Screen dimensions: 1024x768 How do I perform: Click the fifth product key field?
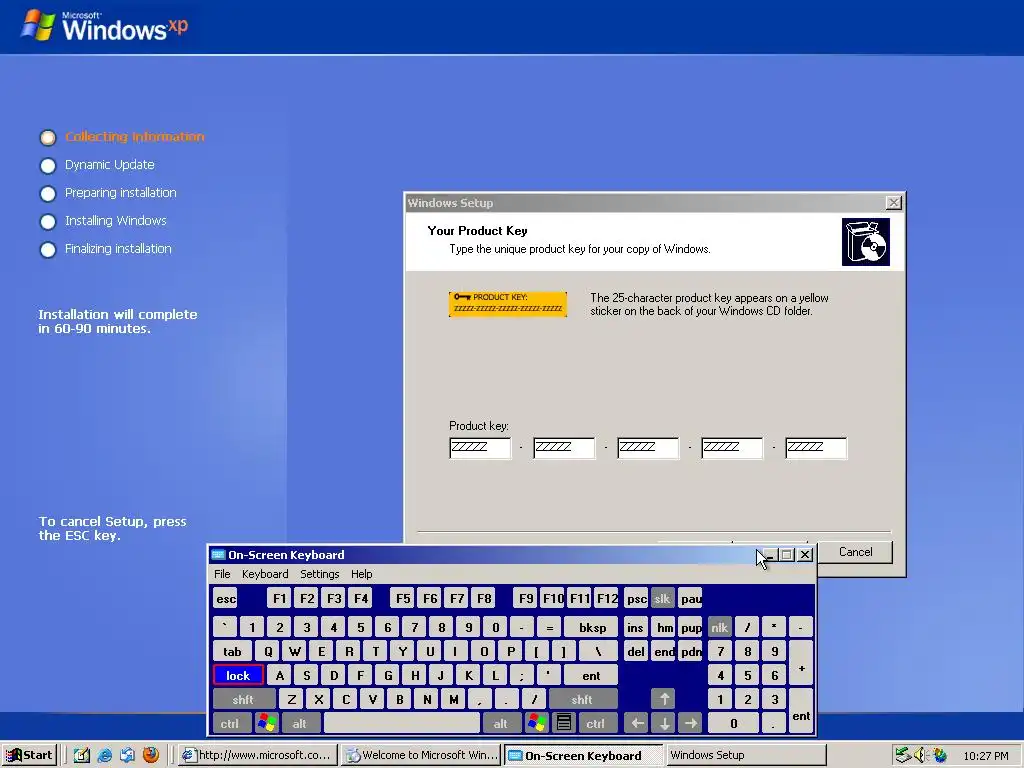pos(816,448)
